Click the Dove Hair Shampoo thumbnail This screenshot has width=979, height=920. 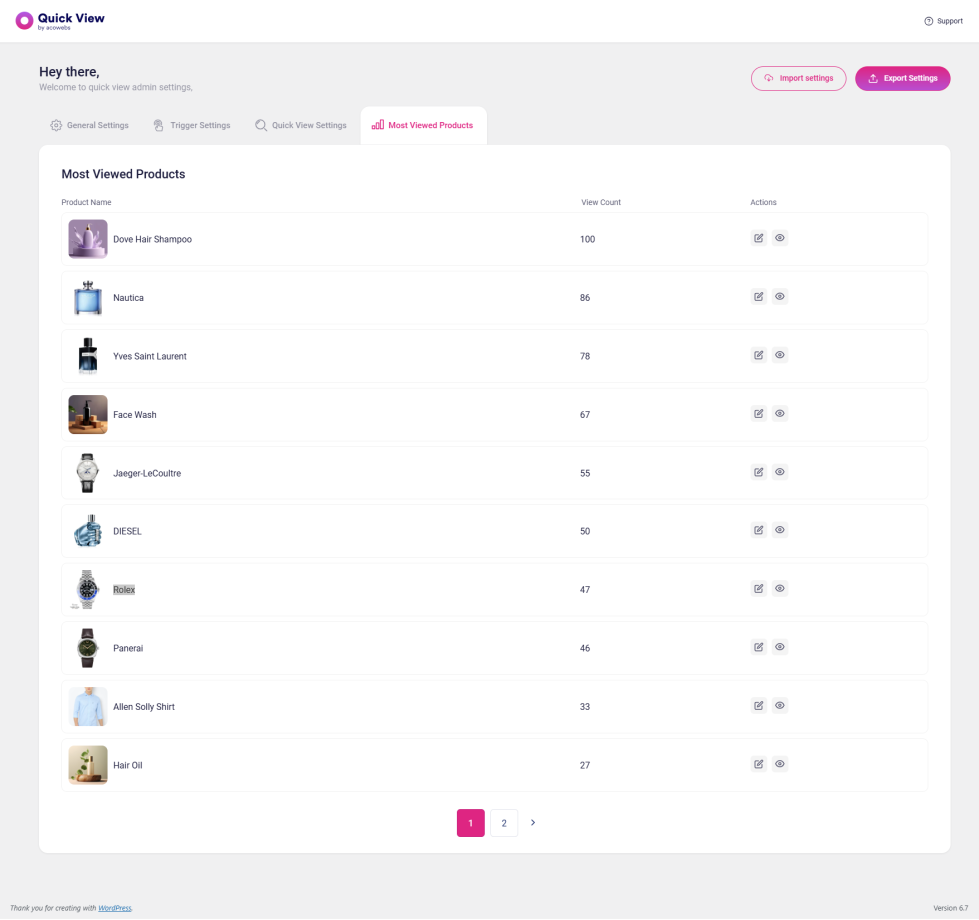point(88,238)
